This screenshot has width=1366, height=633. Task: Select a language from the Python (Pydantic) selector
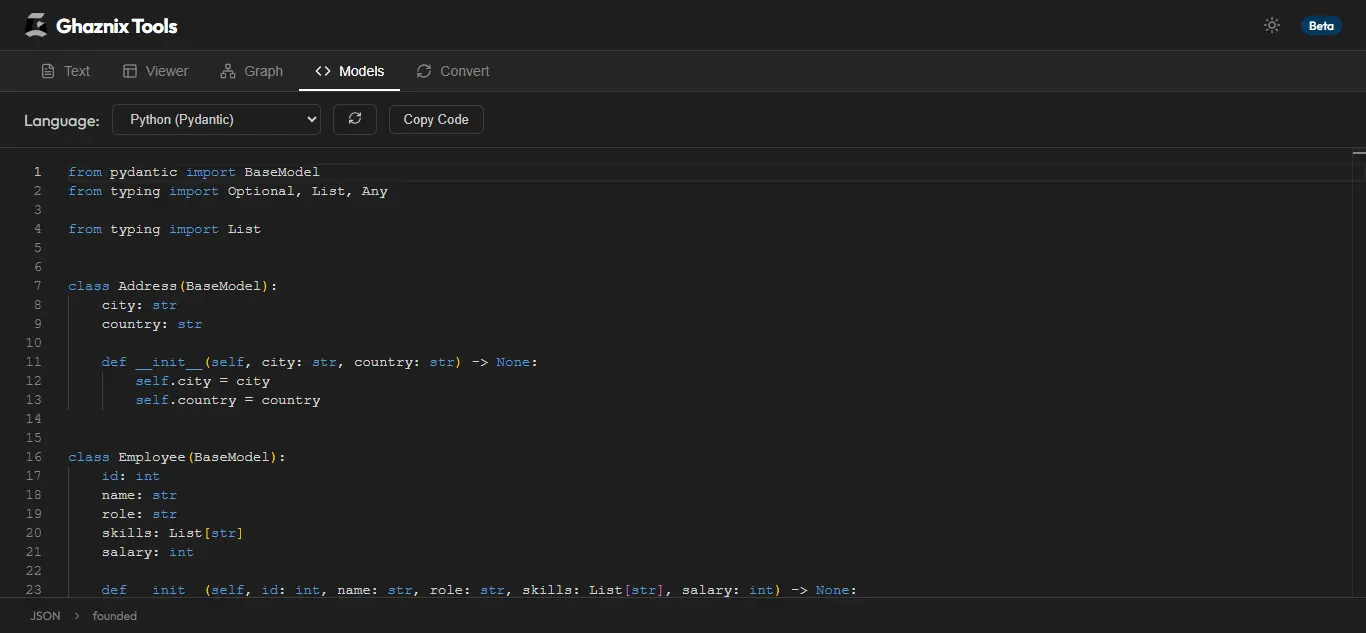coord(215,119)
